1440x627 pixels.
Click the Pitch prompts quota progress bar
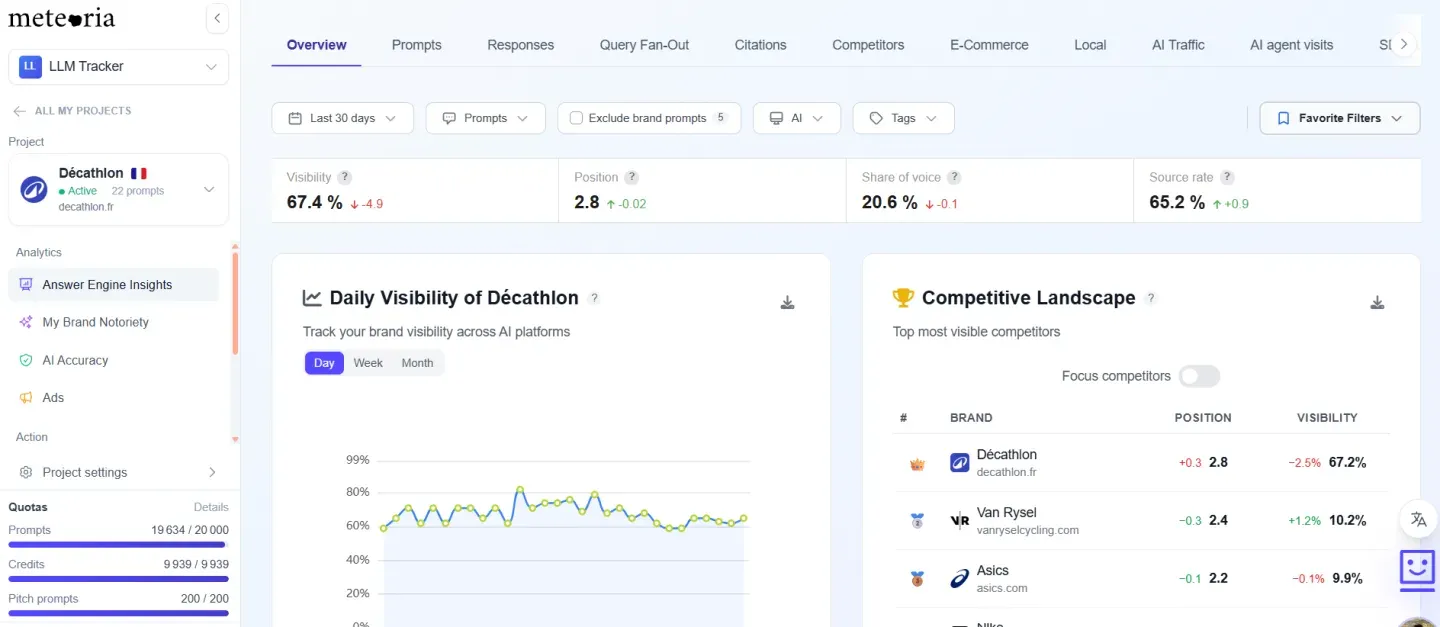pos(118,613)
